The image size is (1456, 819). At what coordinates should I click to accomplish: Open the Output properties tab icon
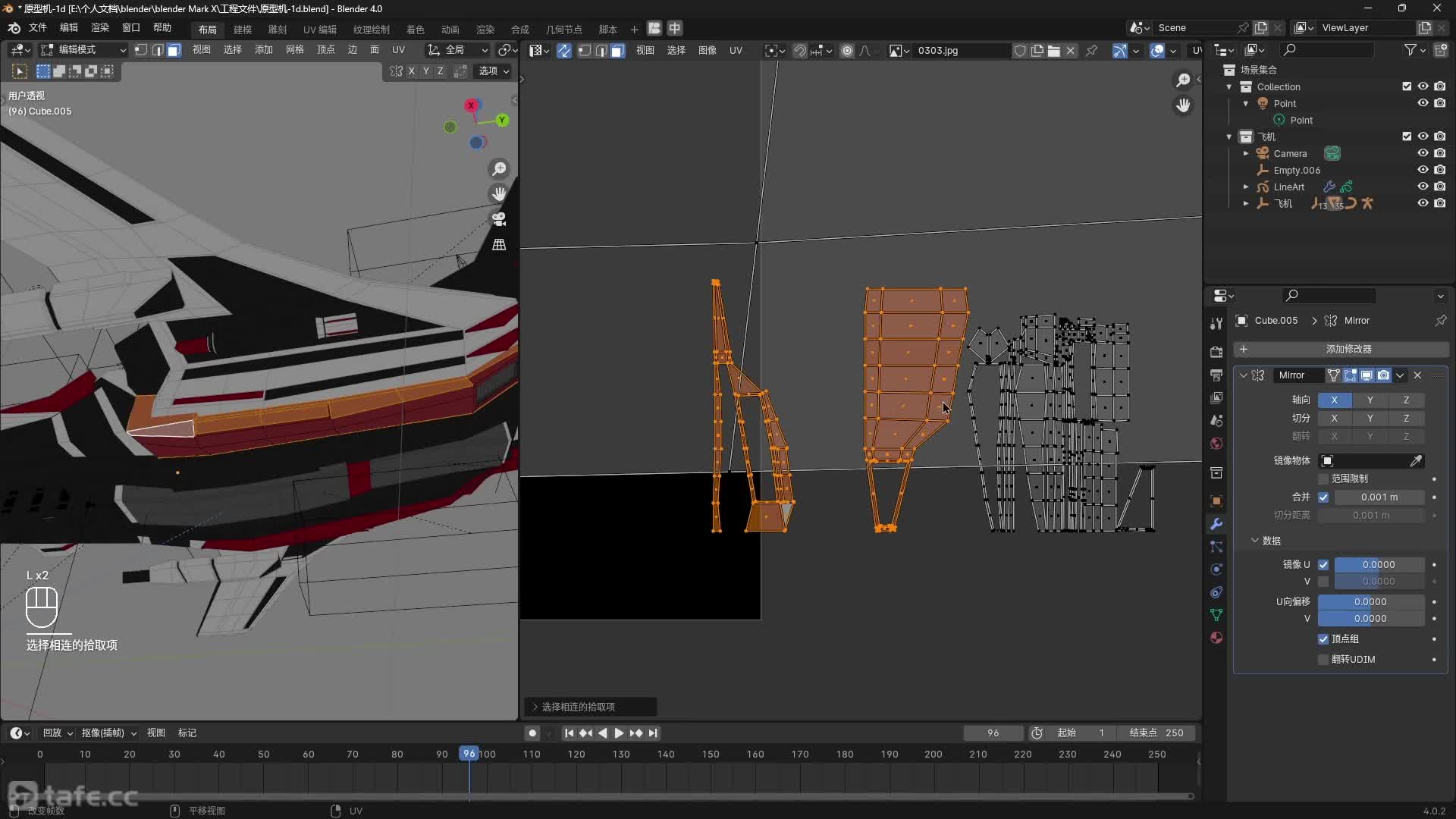[x=1216, y=375]
